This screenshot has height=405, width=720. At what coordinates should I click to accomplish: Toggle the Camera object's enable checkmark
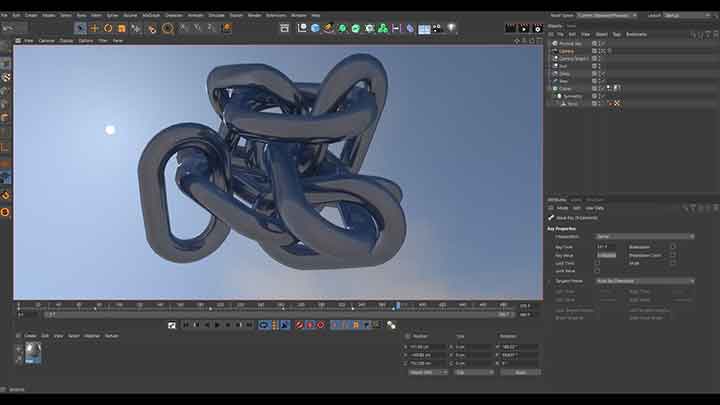603,51
